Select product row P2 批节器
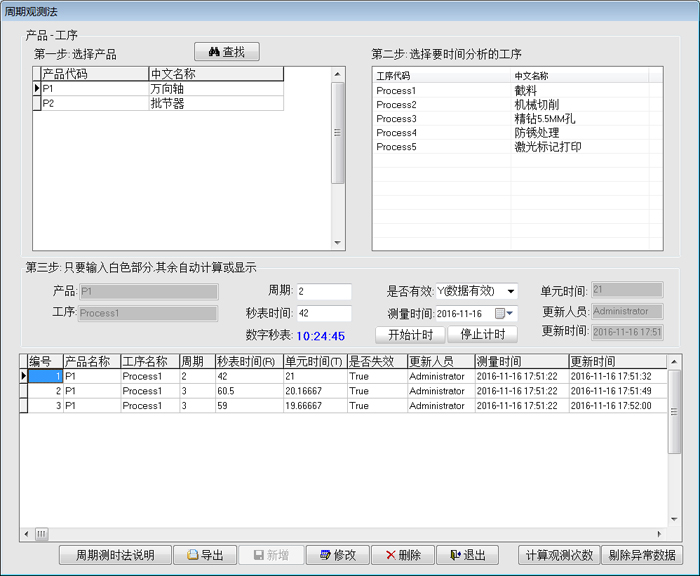The height and width of the screenshot is (576, 700). pos(162,103)
